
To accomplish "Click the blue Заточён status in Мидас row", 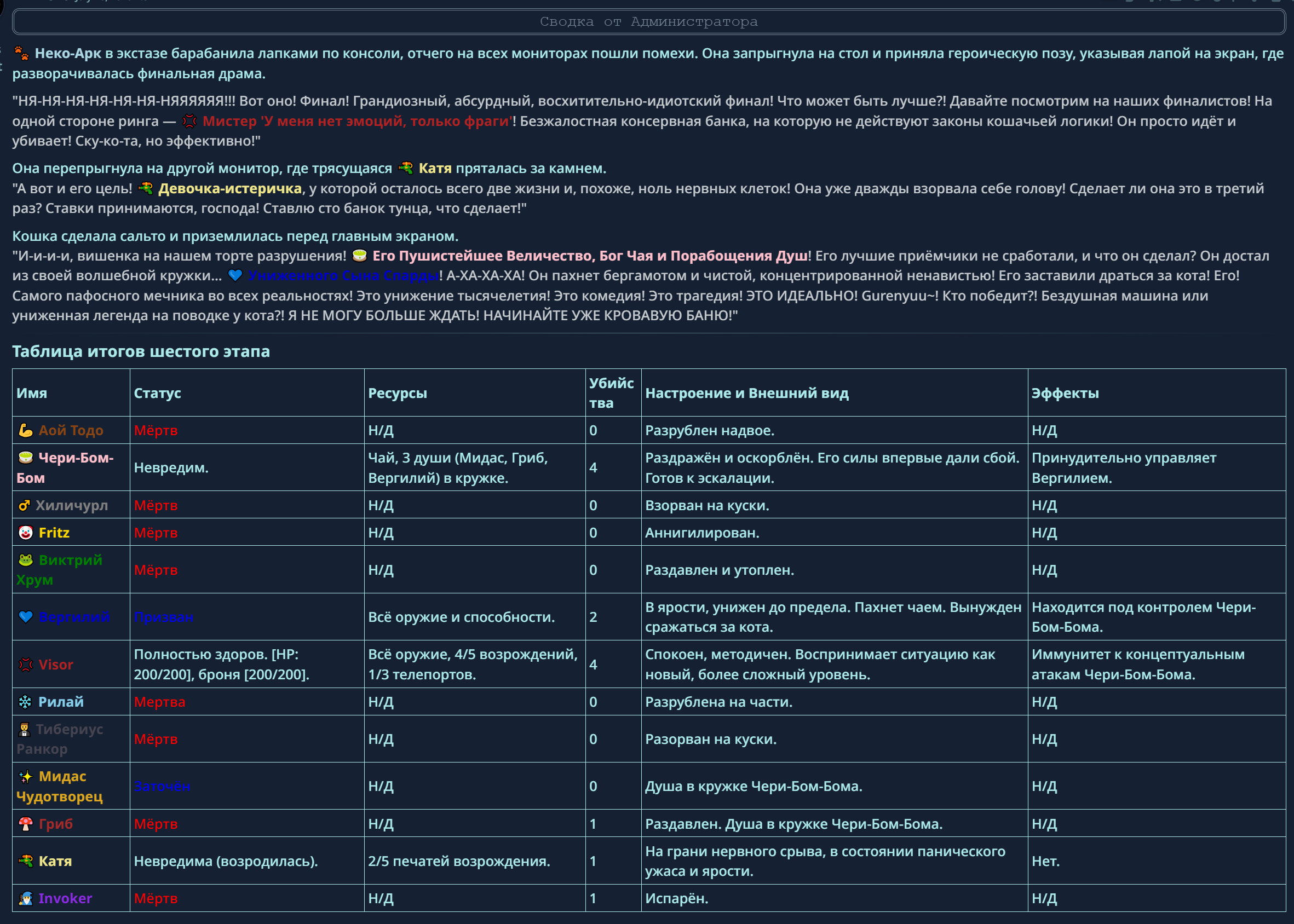I will click(162, 786).
